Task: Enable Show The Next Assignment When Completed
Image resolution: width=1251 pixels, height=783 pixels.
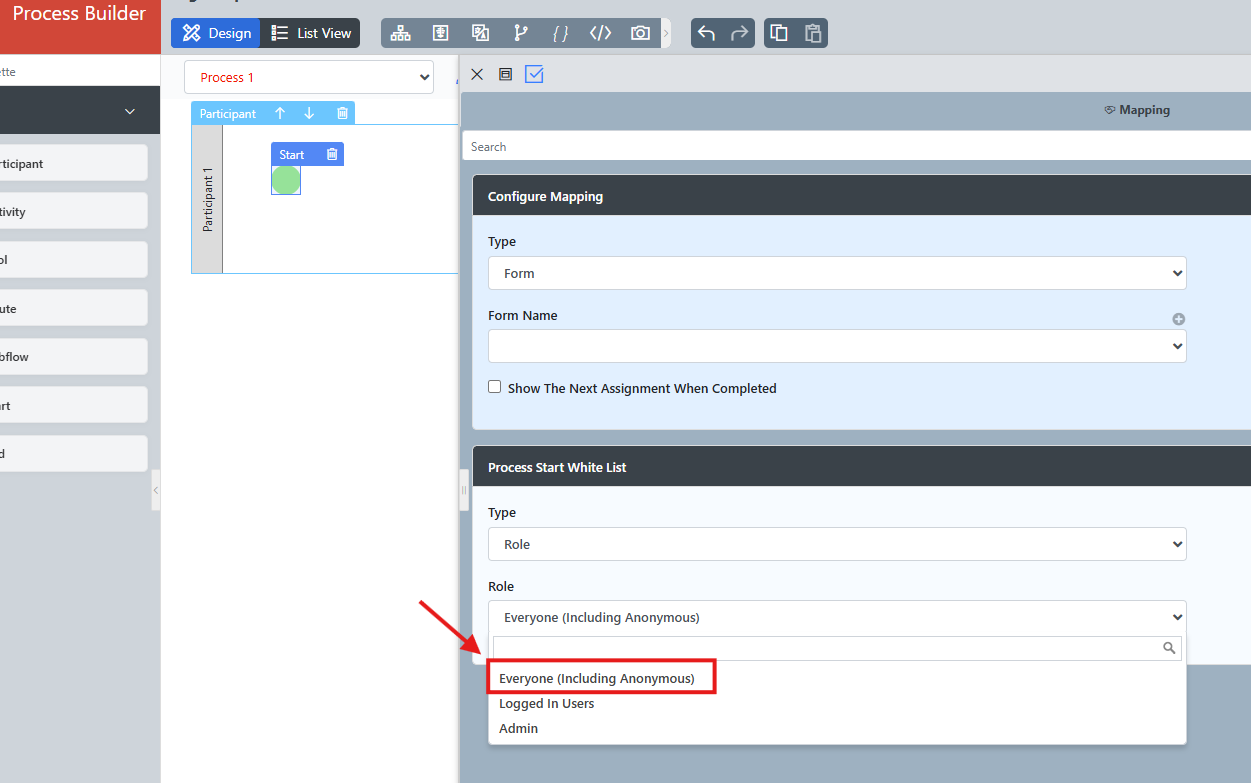Action: pos(494,387)
